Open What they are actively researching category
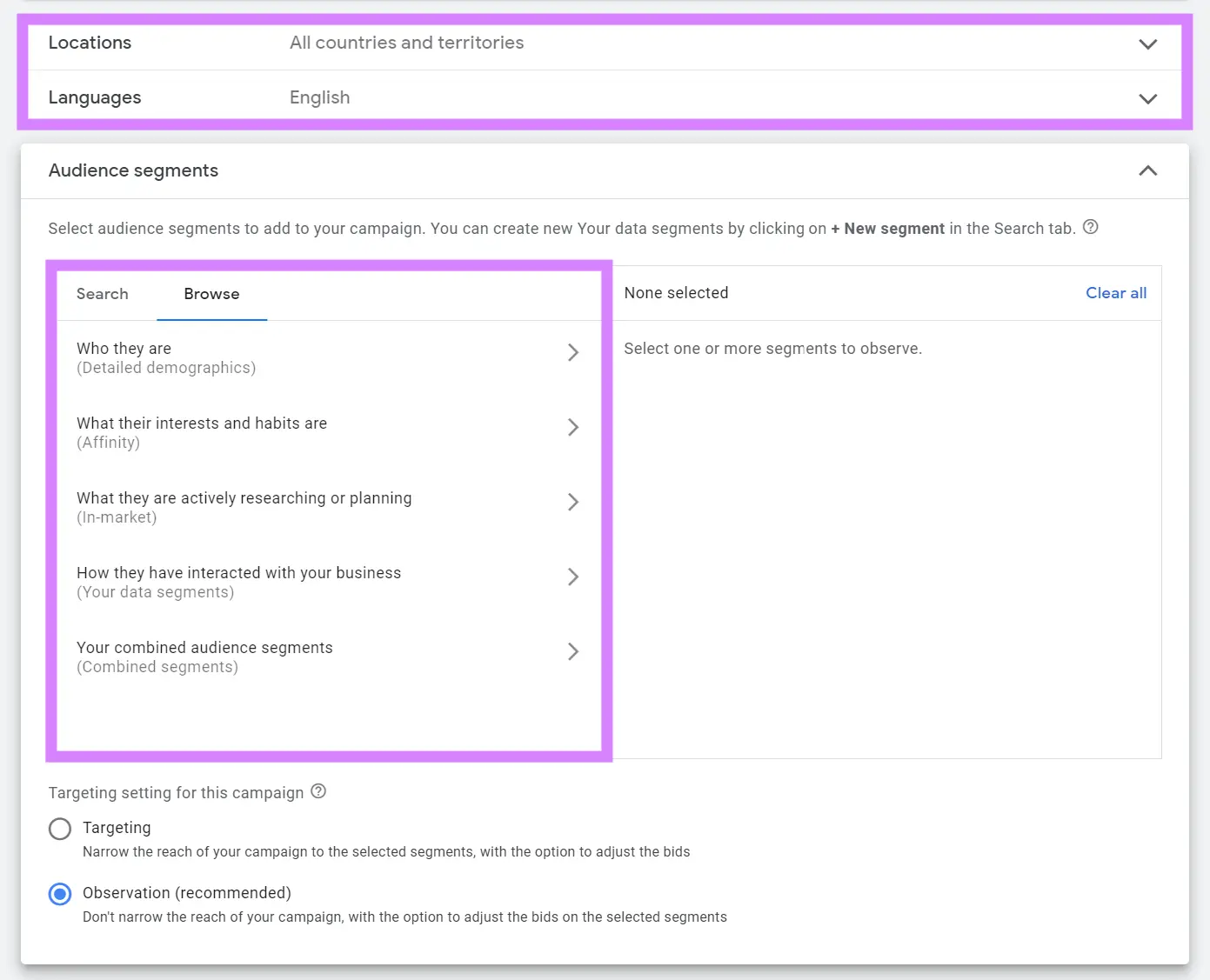The image size is (1210, 980). [x=328, y=507]
